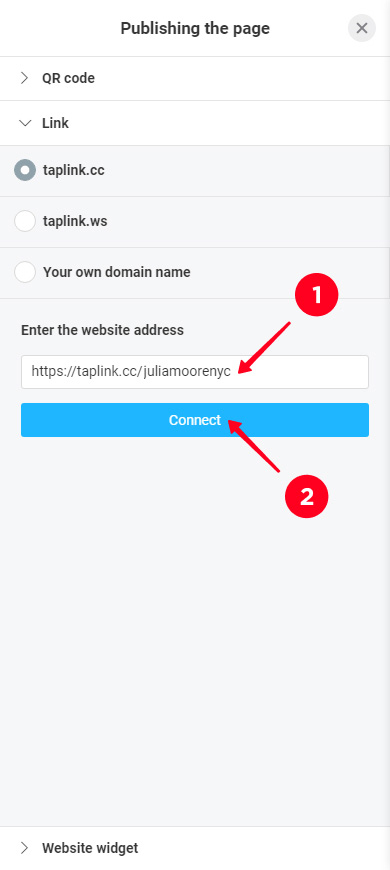Screen dimensions: 390x870
Task: Expand the Website widget chevron
Action: [x=24, y=848]
